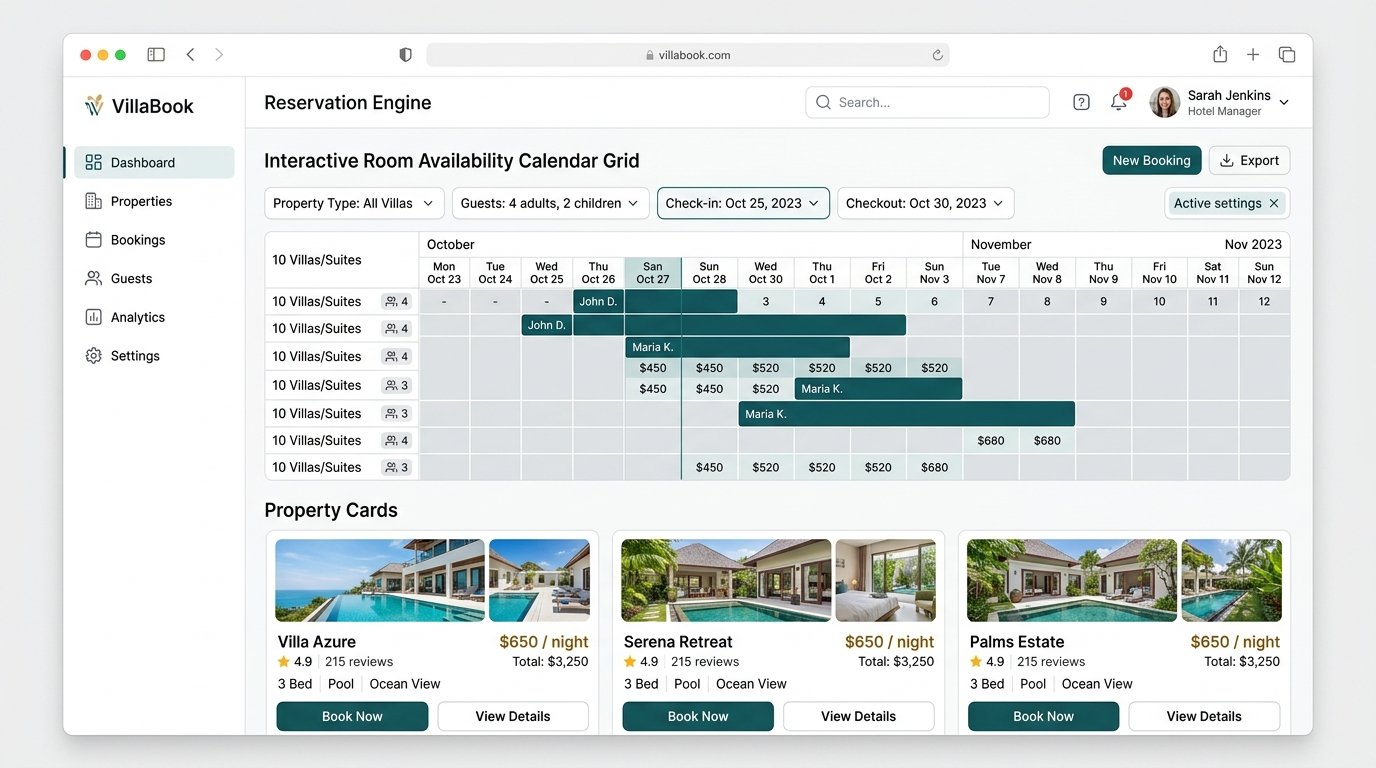Open a new tab with plus icon
This screenshot has height=768, width=1376.
(1252, 55)
